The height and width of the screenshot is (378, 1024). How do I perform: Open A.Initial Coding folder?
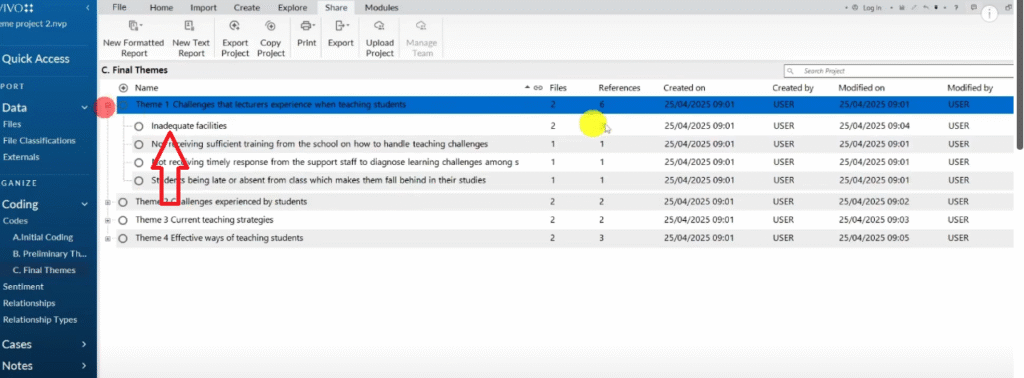[x=43, y=237]
